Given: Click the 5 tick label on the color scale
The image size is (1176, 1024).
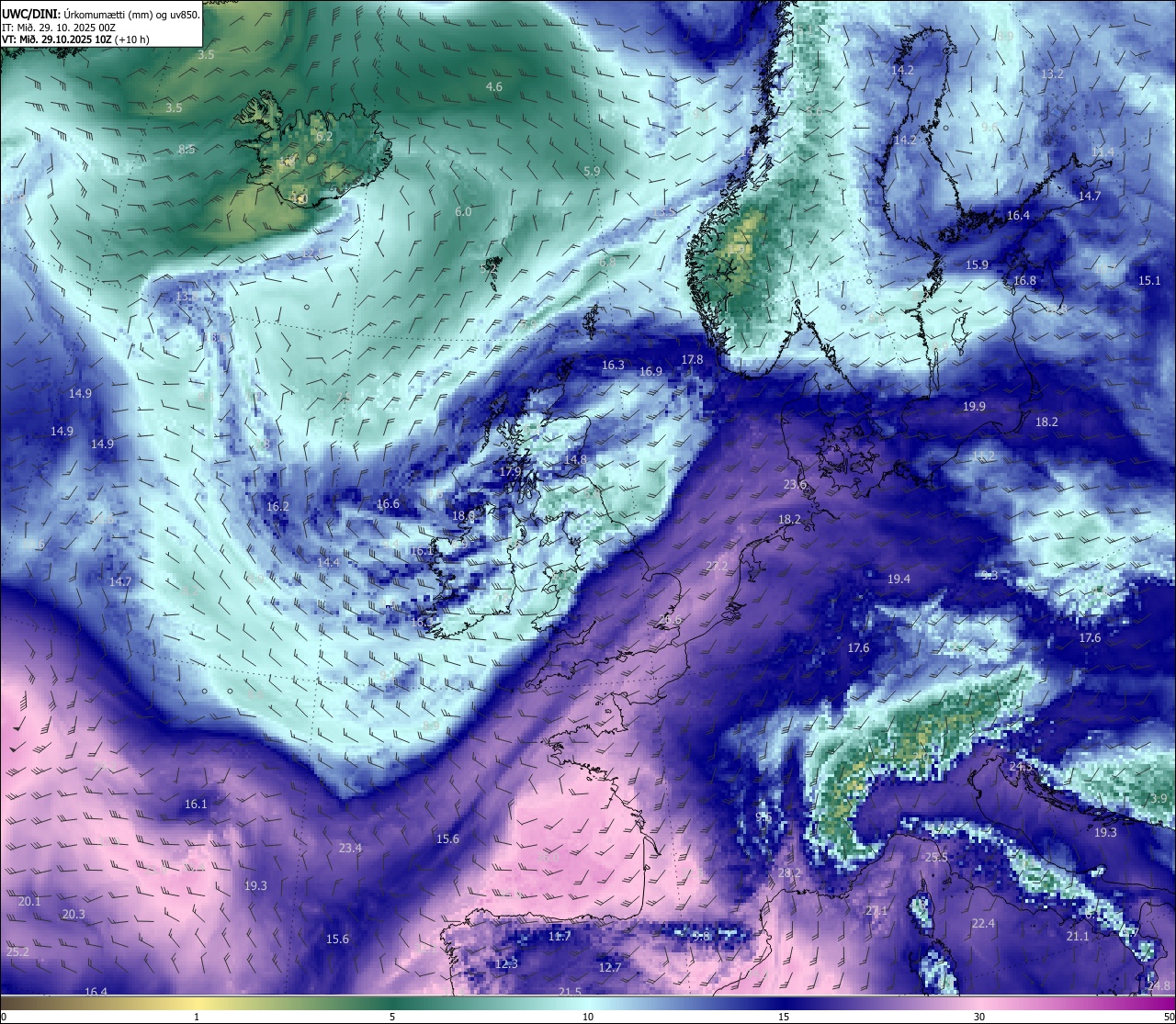Looking at the screenshot, I should pyautogui.click(x=392, y=1017).
